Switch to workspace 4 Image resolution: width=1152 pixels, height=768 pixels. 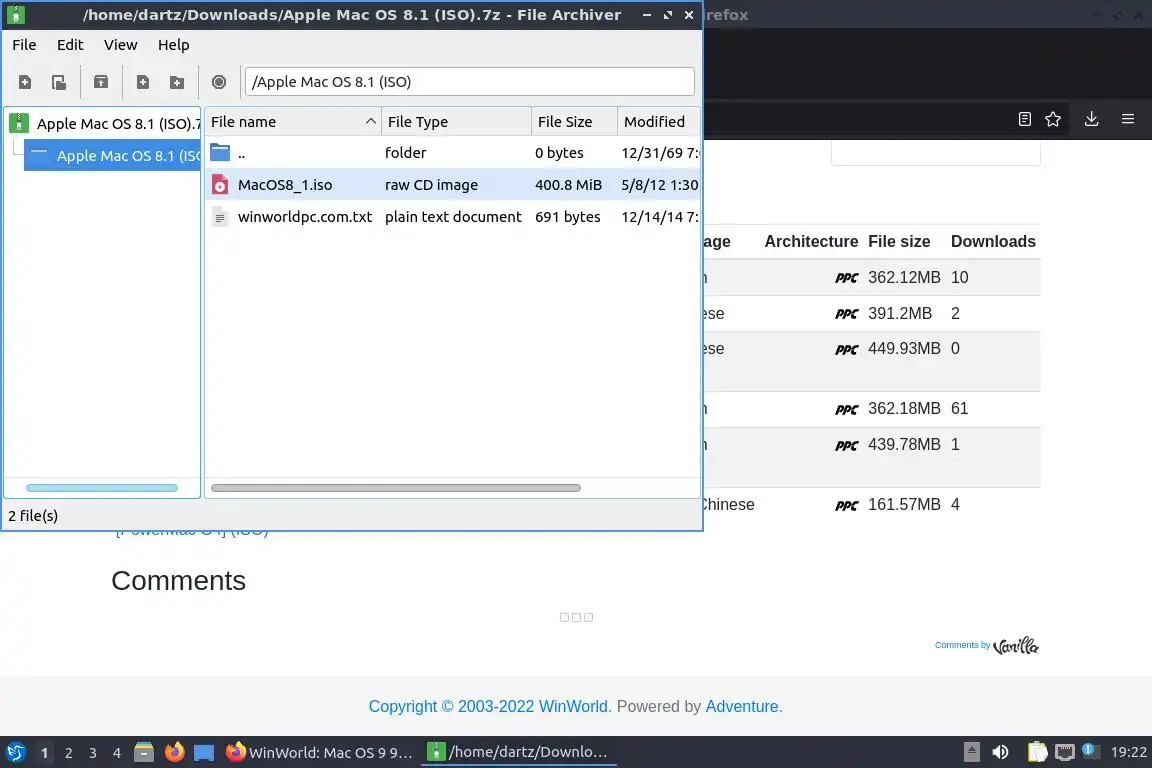tap(117, 753)
